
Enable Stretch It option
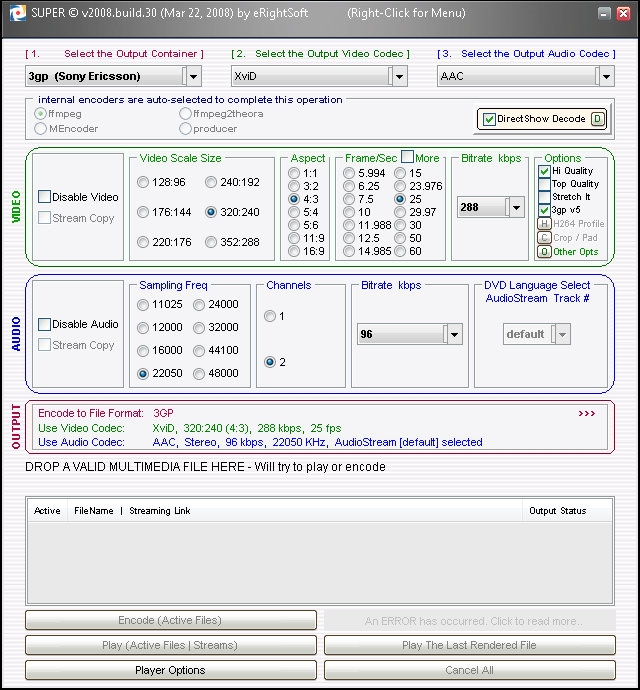[x=544, y=197]
